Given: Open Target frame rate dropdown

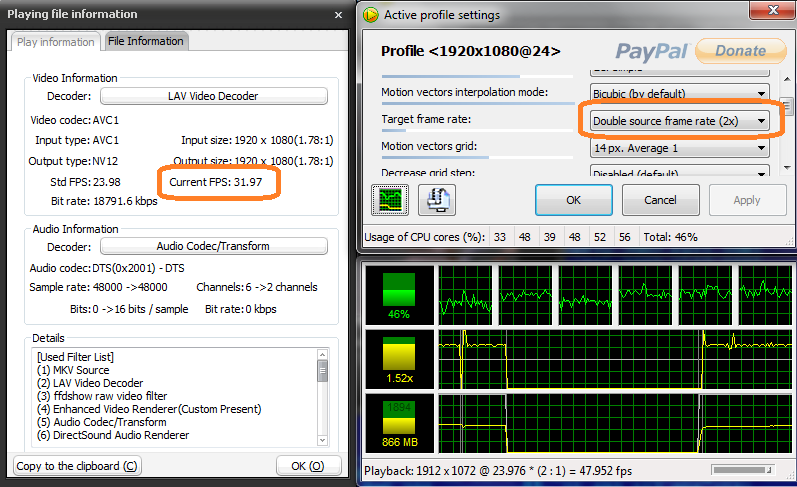Looking at the screenshot, I should pos(675,121).
